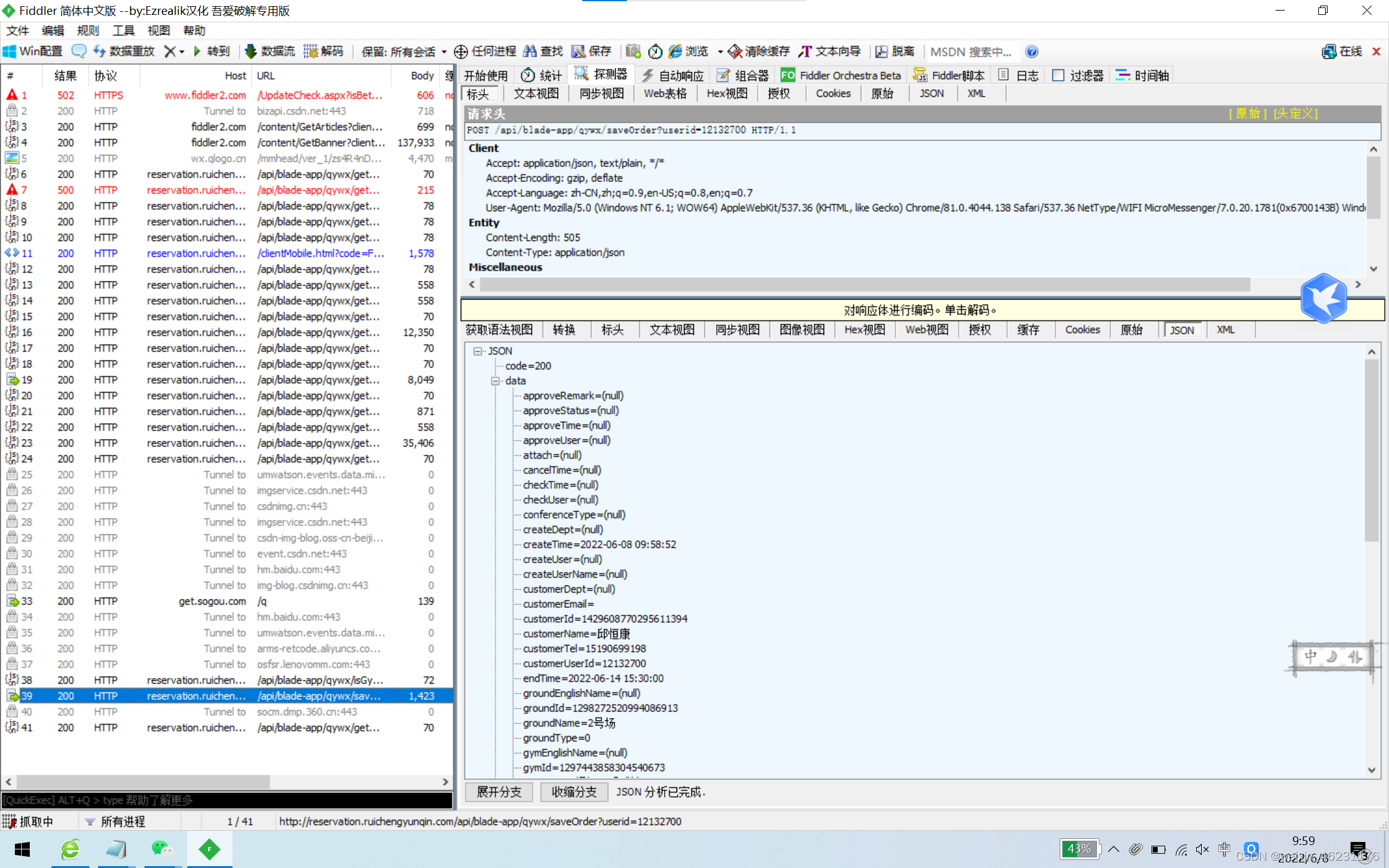Click the 解码 decode toolbar button

[x=324, y=51]
